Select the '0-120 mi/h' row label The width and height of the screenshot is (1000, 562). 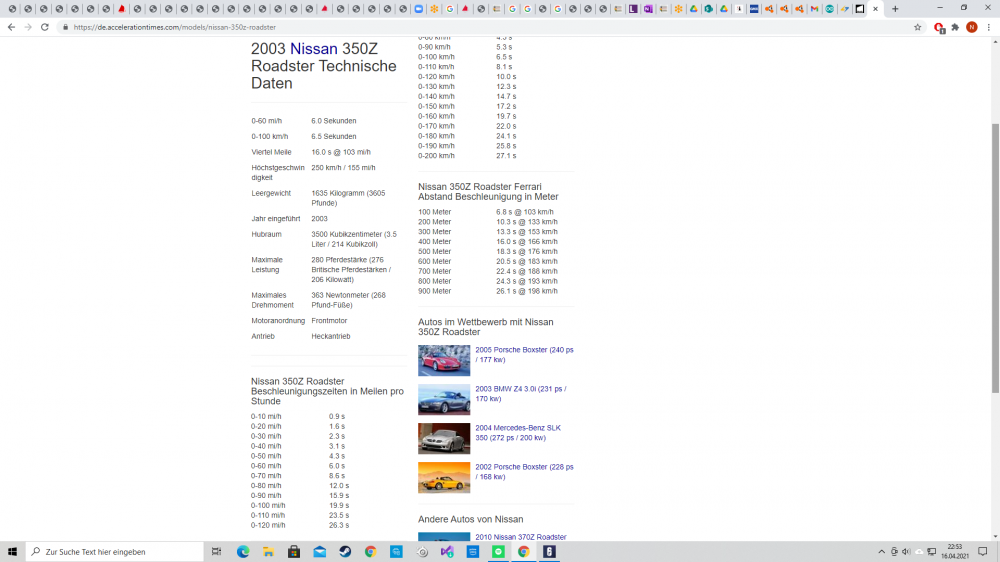pyautogui.click(x=268, y=525)
